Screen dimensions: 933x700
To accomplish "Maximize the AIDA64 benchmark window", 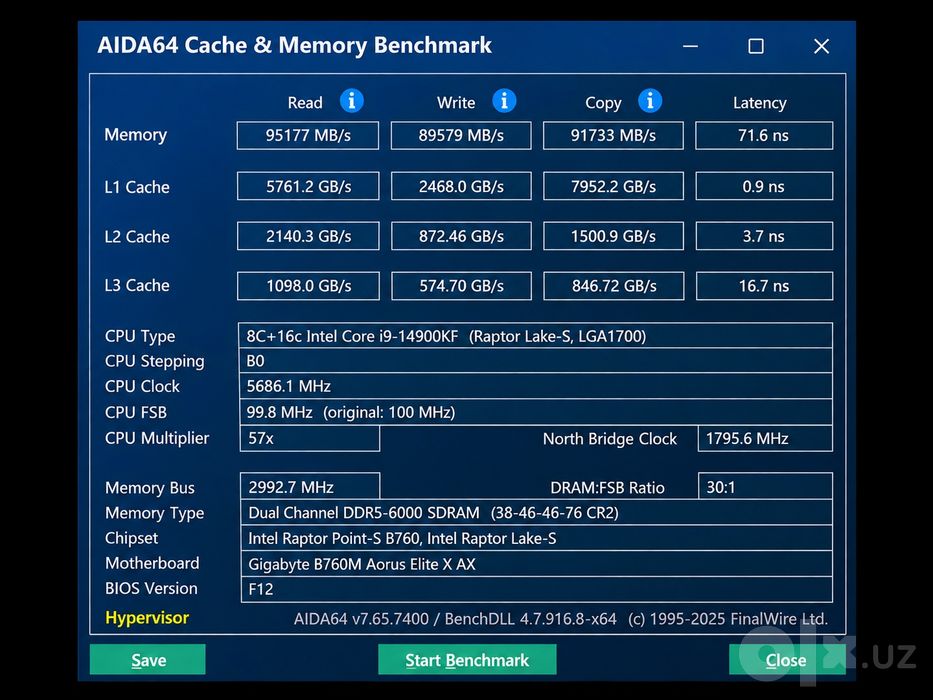I will [756, 46].
